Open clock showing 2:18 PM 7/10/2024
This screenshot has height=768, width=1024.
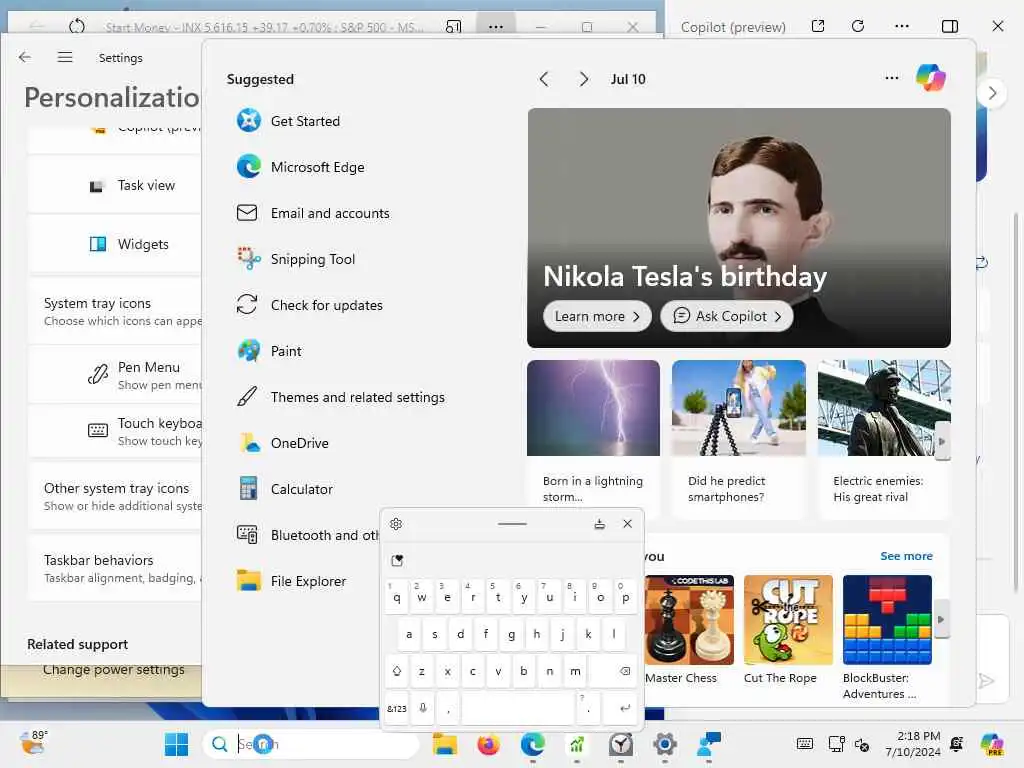(912, 744)
